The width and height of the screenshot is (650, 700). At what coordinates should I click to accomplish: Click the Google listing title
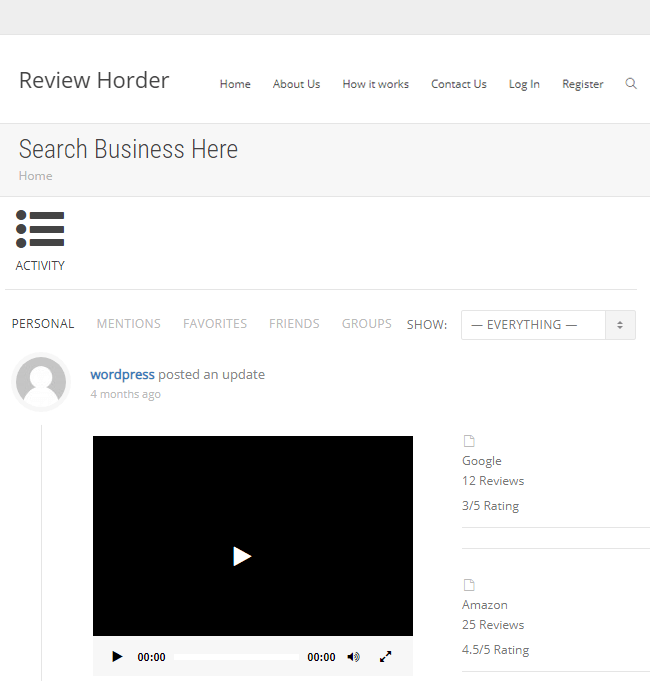click(482, 461)
